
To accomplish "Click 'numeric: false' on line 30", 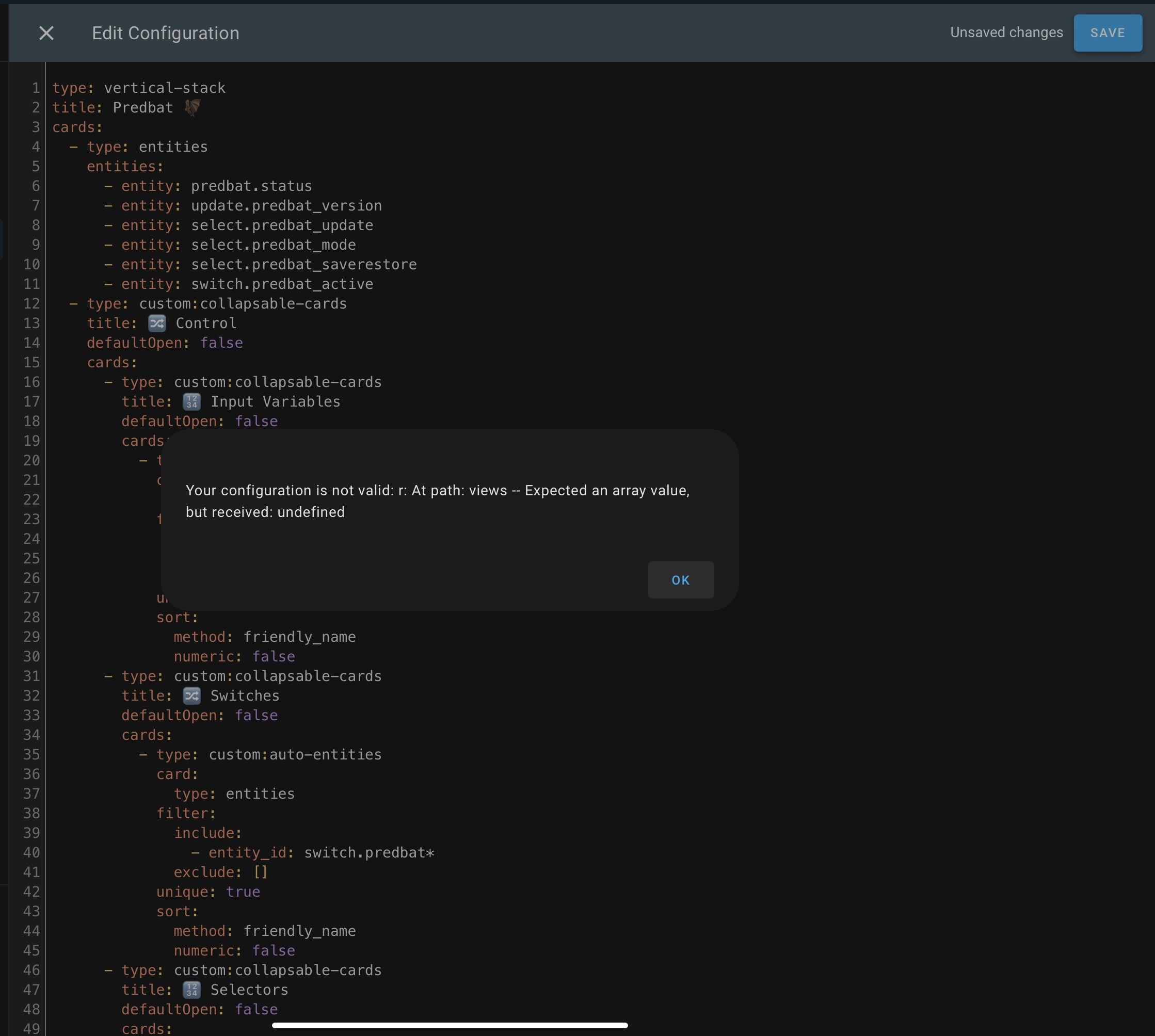I will 234,657.
